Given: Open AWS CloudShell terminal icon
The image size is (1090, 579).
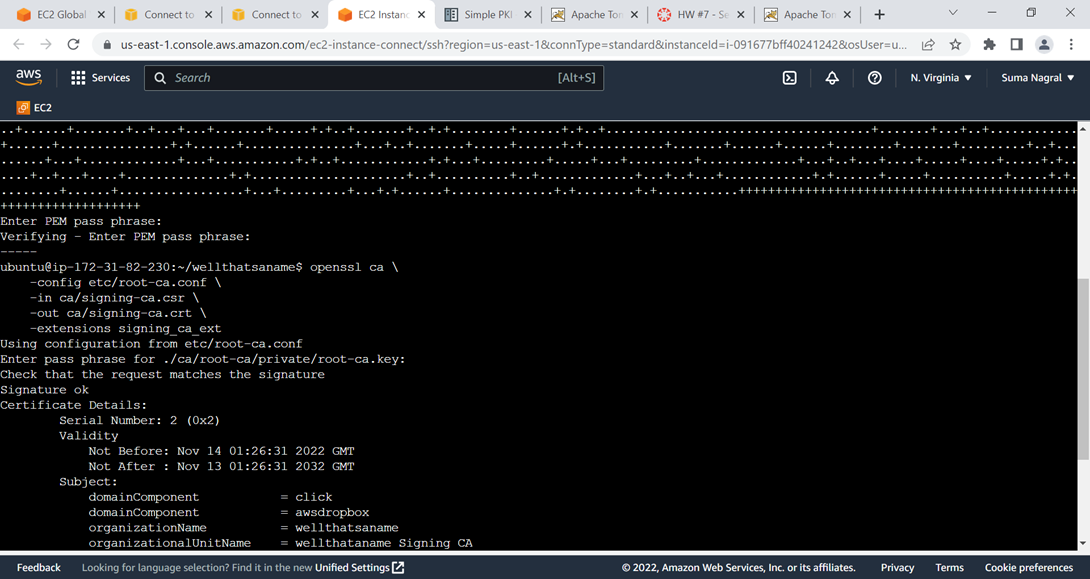Looking at the screenshot, I should click(790, 77).
